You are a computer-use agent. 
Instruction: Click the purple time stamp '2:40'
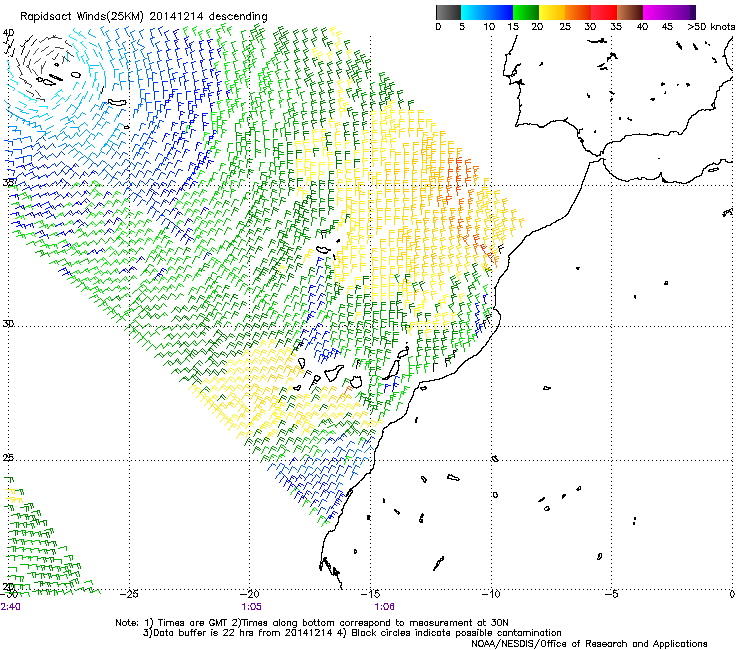[10, 607]
